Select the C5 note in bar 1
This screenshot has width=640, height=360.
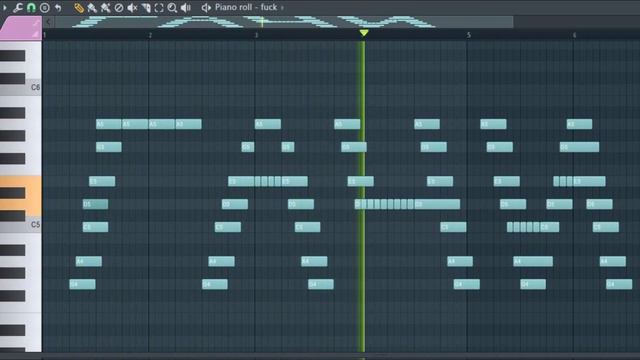(x=96, y=227)
